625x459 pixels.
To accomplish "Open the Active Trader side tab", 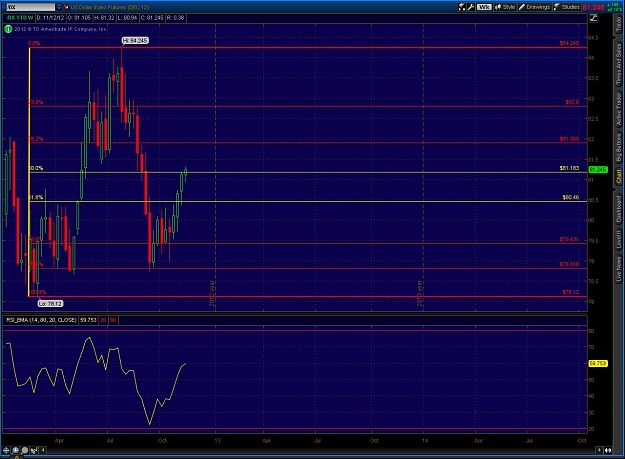I will [618, 110].
